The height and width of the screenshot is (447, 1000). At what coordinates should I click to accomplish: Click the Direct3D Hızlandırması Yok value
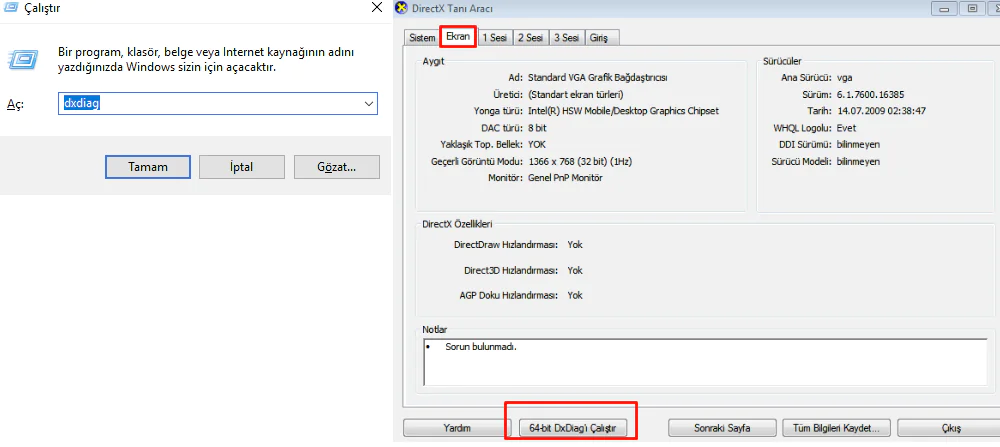point(575,270)
